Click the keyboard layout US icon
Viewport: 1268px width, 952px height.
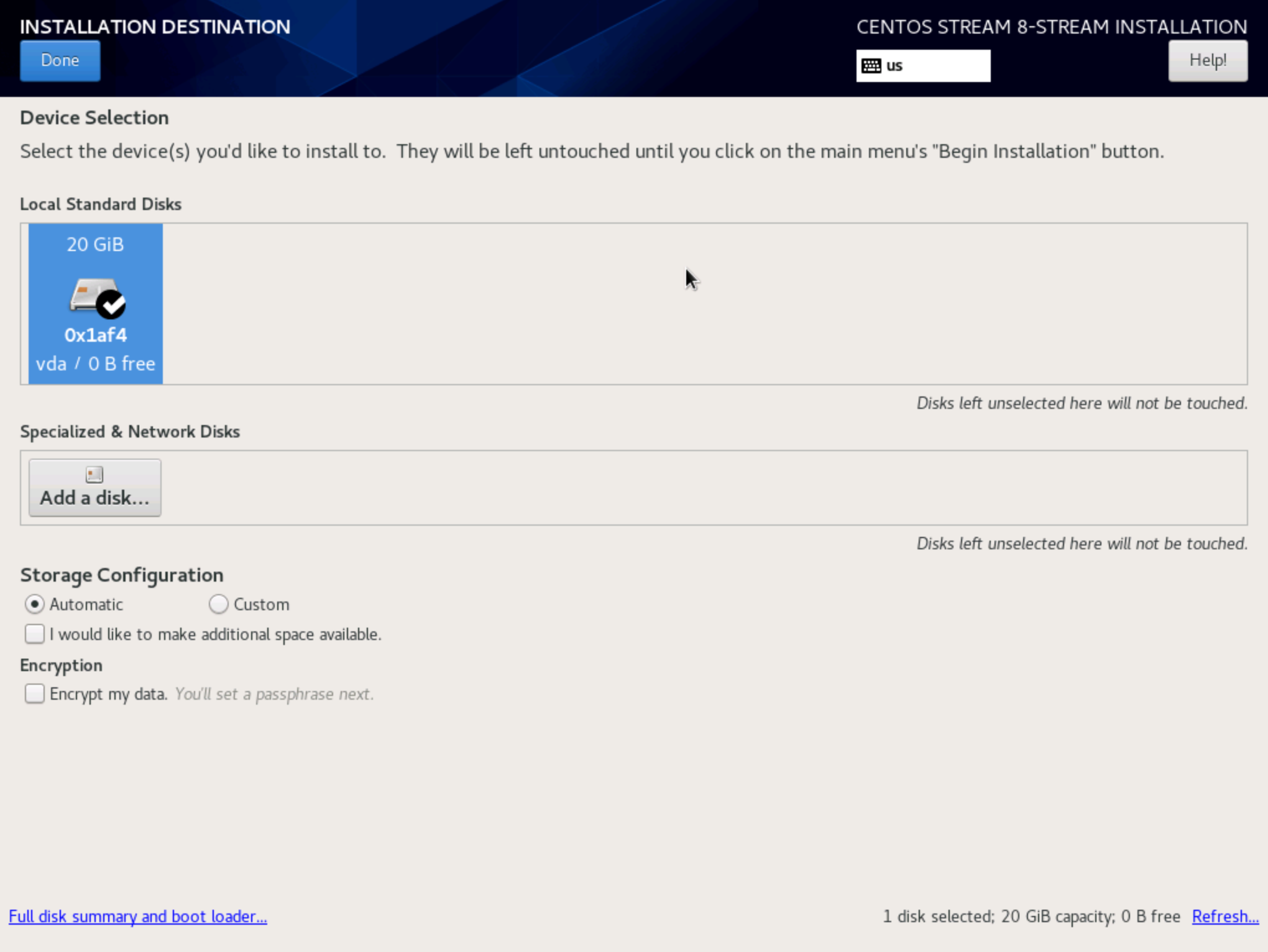871,64
